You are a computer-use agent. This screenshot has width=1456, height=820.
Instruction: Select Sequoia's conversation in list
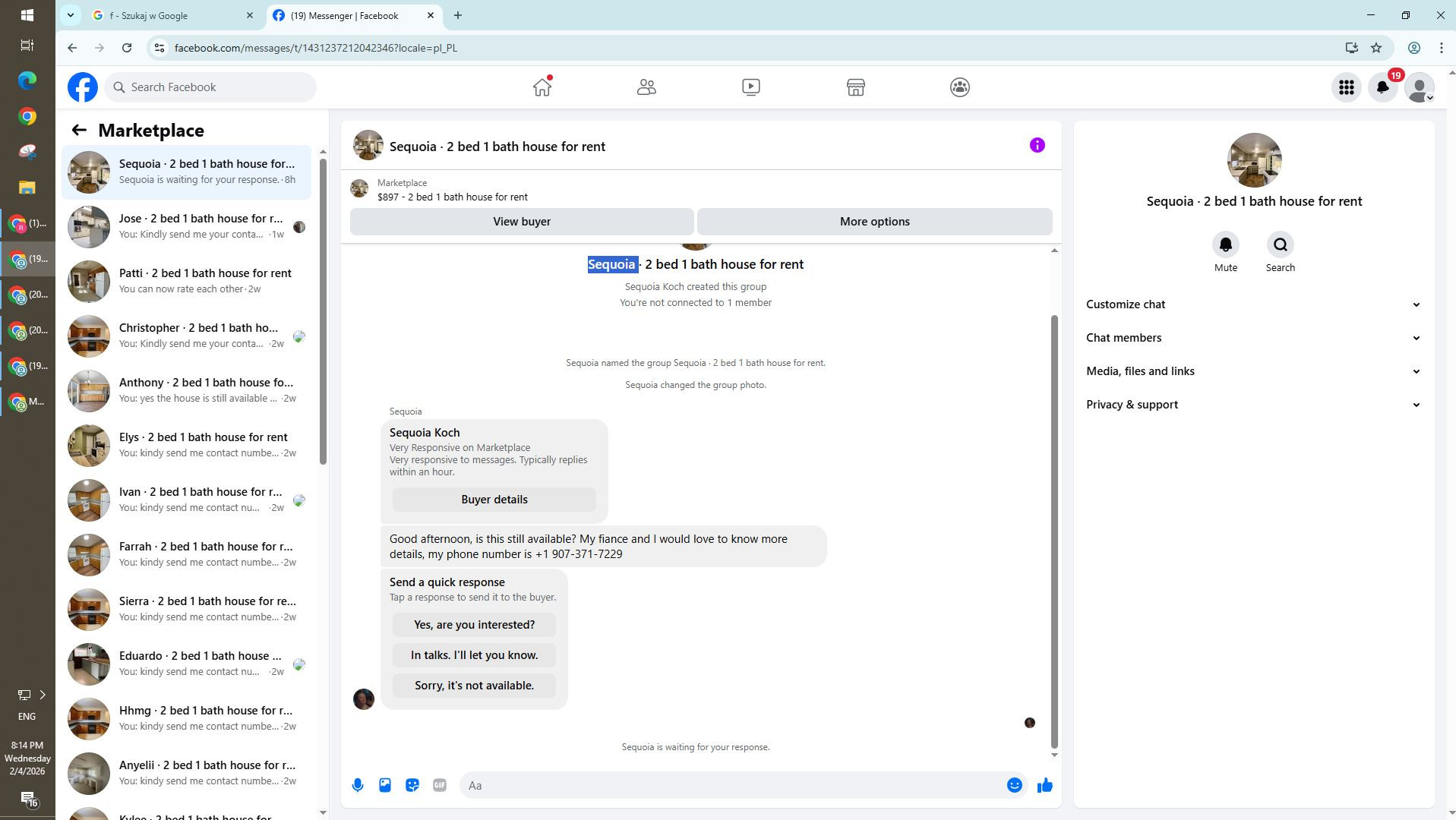186,172
